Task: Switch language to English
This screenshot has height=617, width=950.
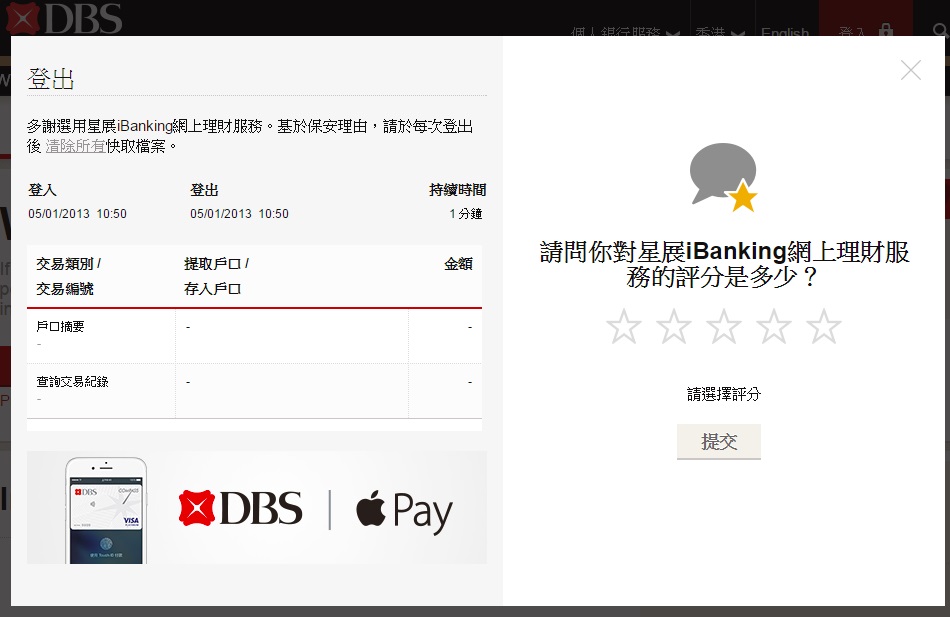Action: (x=784, y=32)
